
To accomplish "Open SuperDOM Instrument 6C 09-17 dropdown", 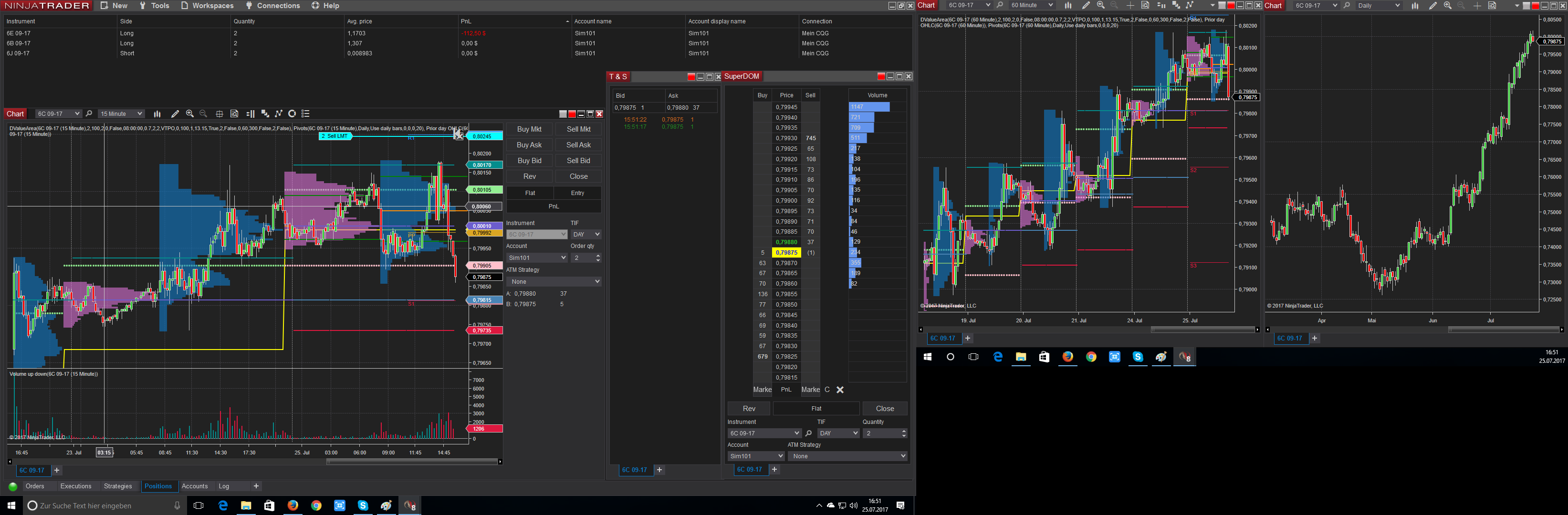I will tap(764, 433).
